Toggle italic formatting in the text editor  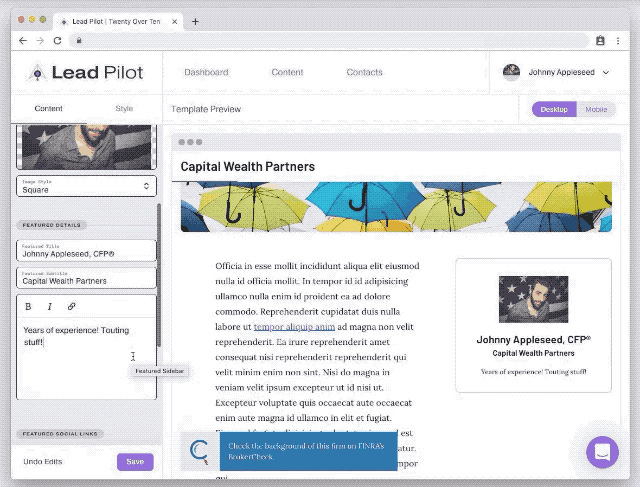(50, 307)
